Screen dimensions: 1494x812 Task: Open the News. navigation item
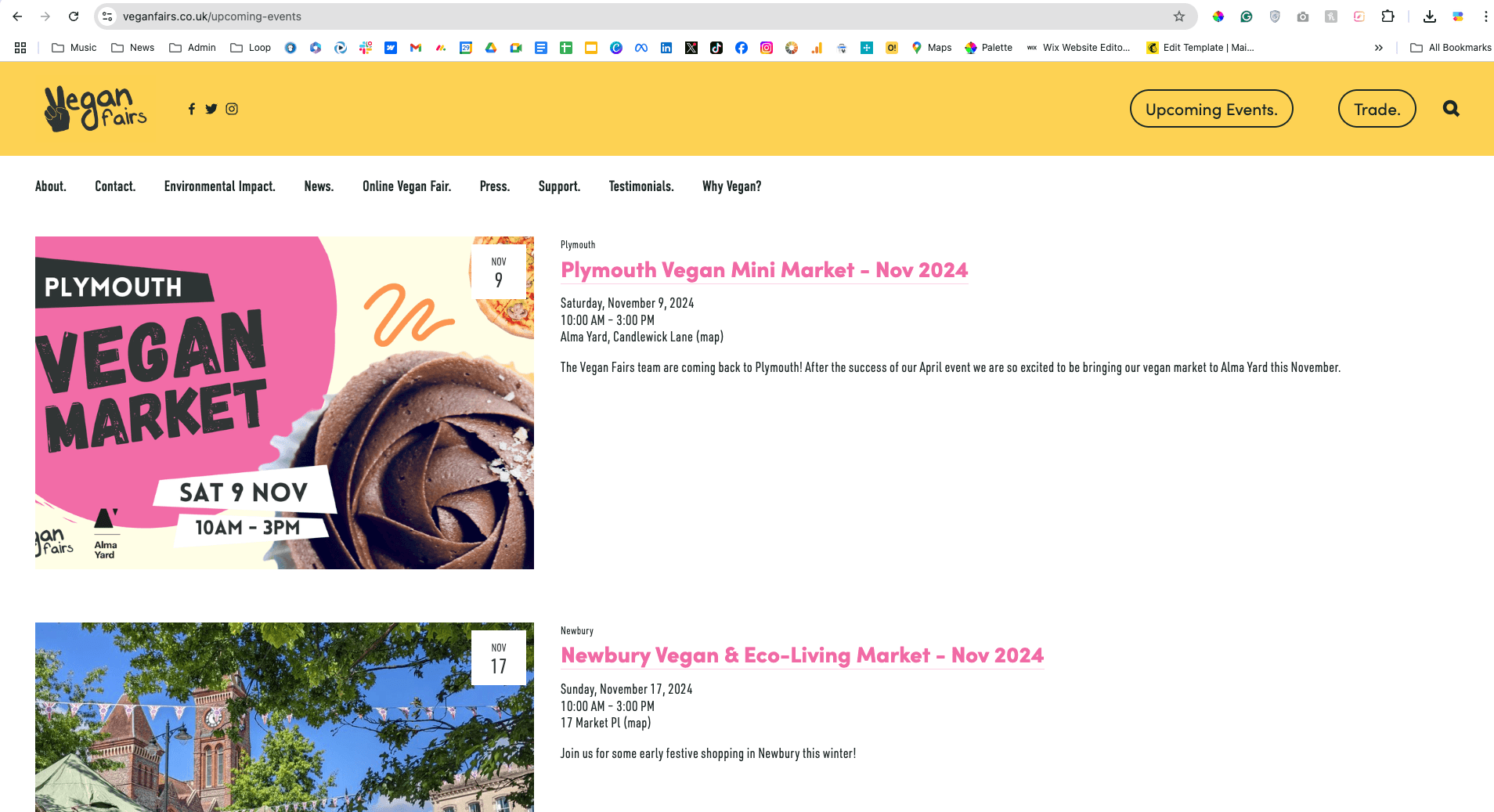[319, 186]
